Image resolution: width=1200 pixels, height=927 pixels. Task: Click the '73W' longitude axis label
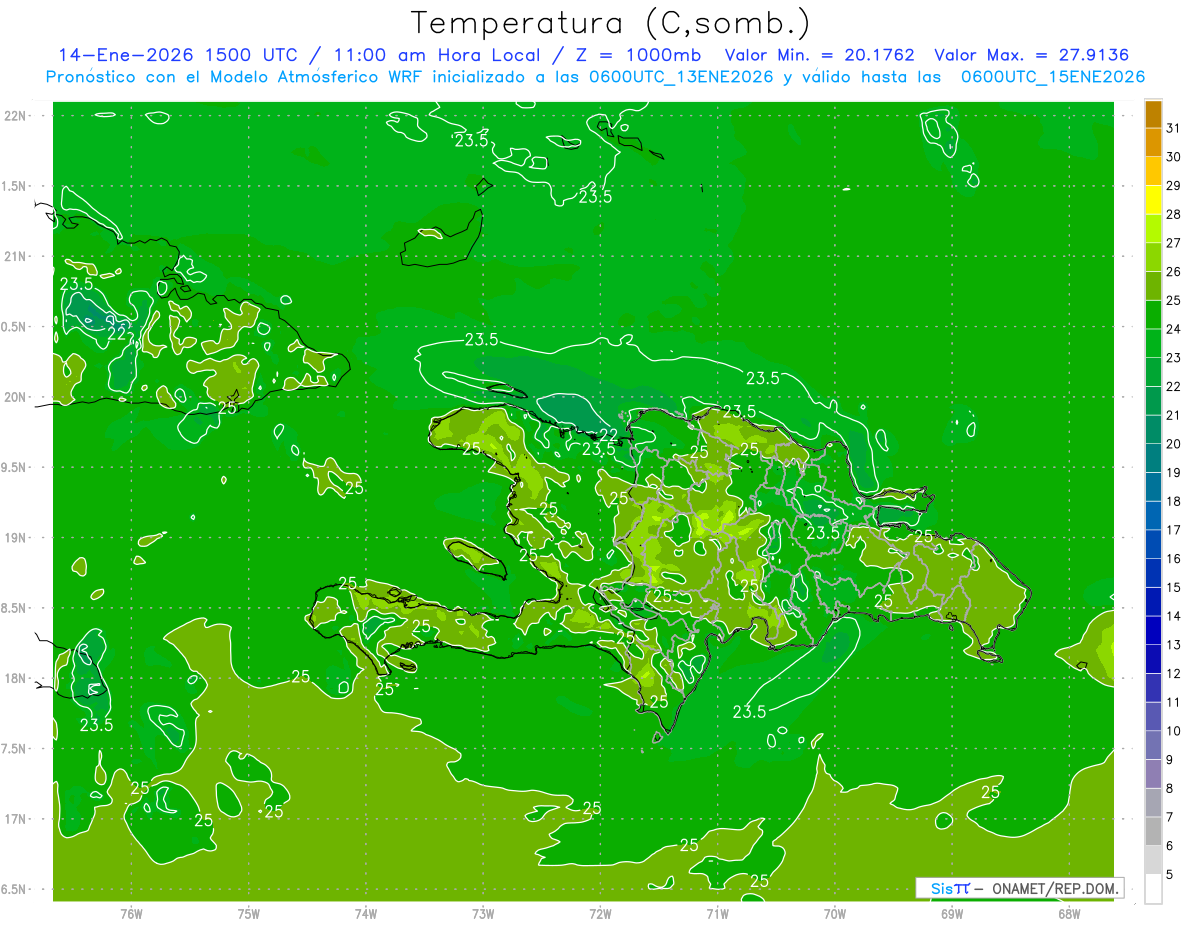483,913
